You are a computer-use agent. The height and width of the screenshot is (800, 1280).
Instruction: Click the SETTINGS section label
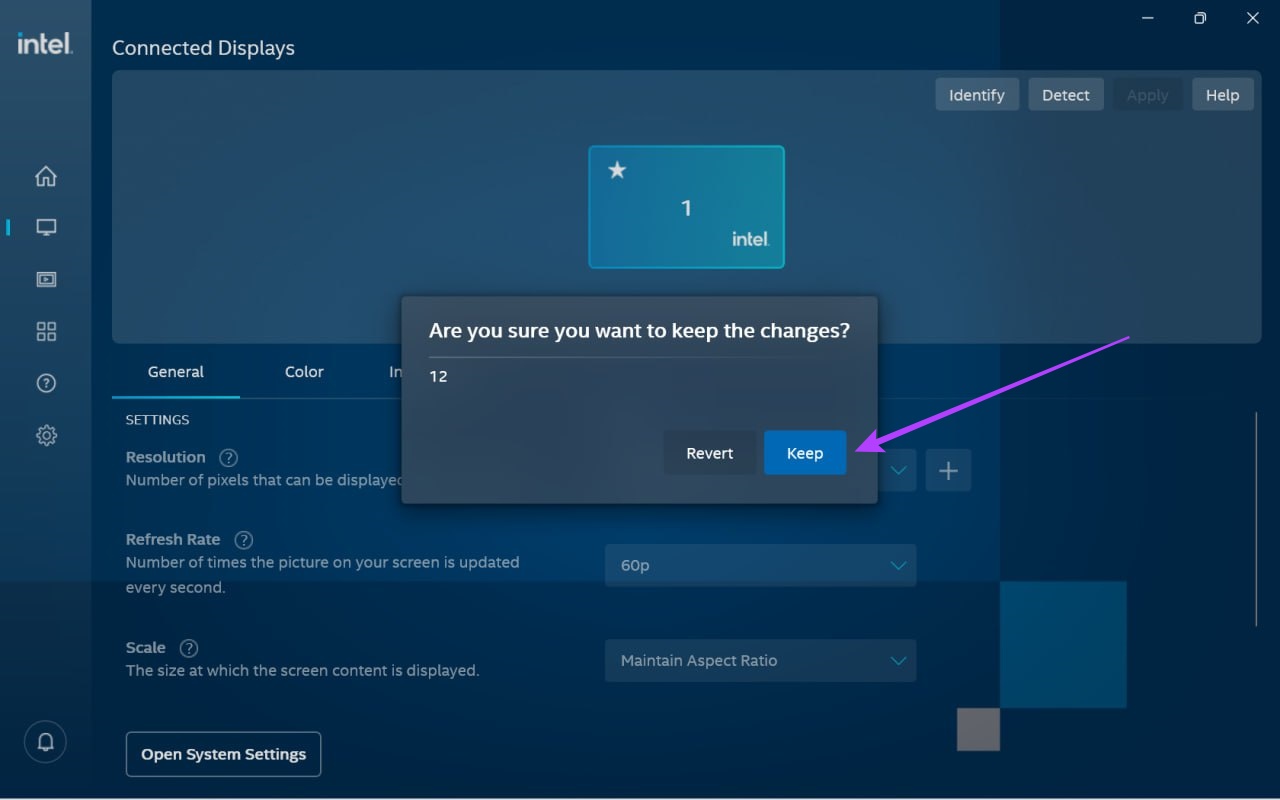tap(157, 420)
